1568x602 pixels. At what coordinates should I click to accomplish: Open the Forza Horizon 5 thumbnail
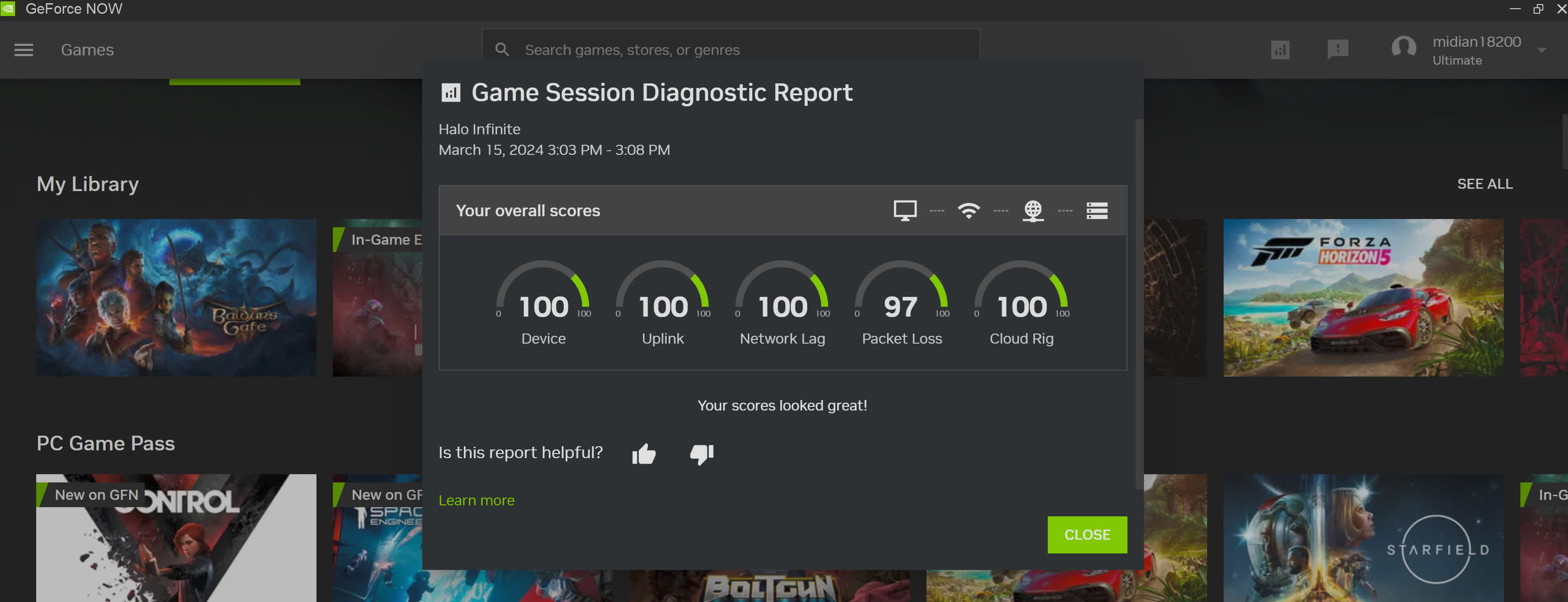[x=1363, y=297]
